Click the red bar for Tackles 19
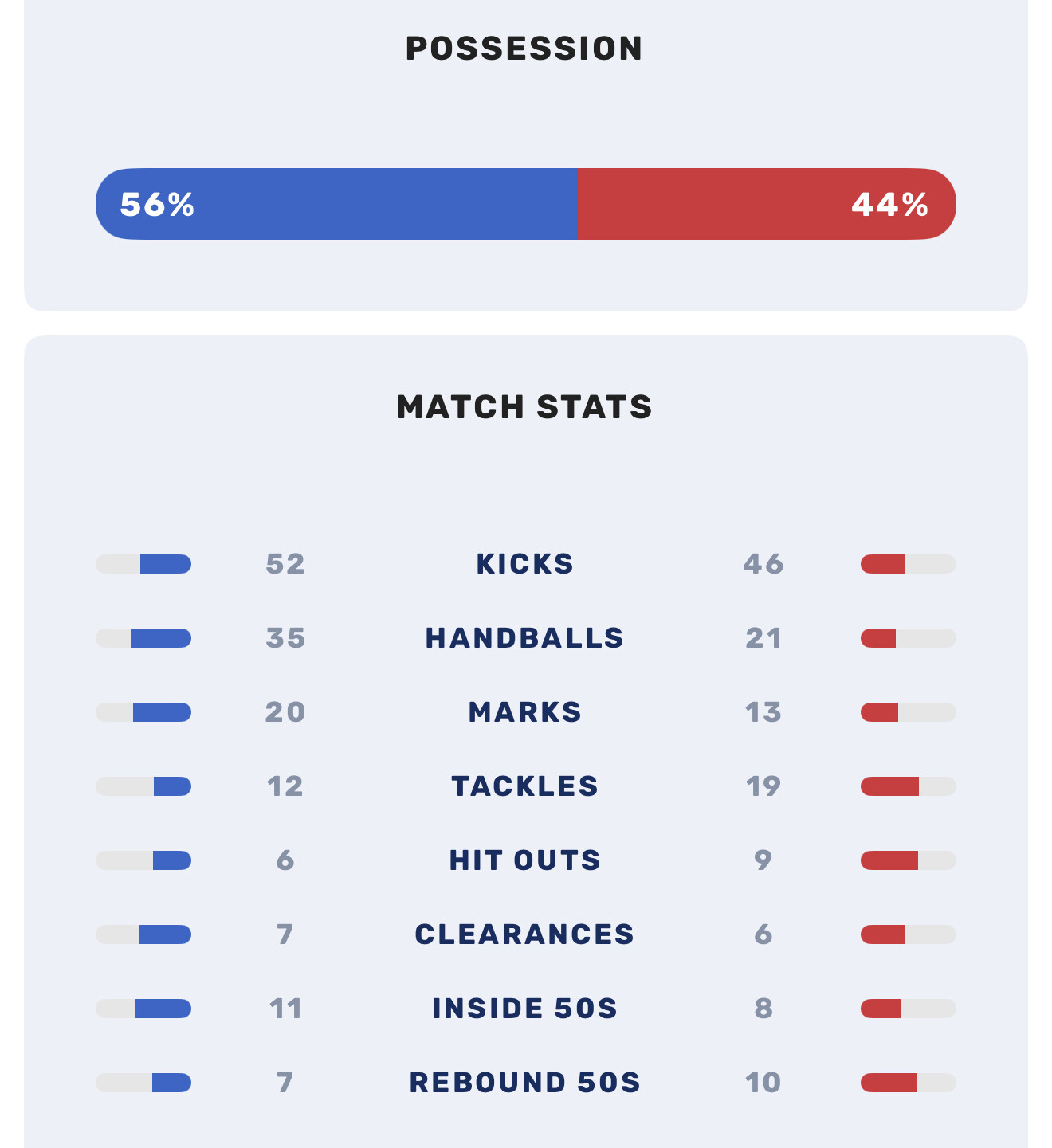Viewport: 1052px width, 1148px height. (x=889, y=786)
